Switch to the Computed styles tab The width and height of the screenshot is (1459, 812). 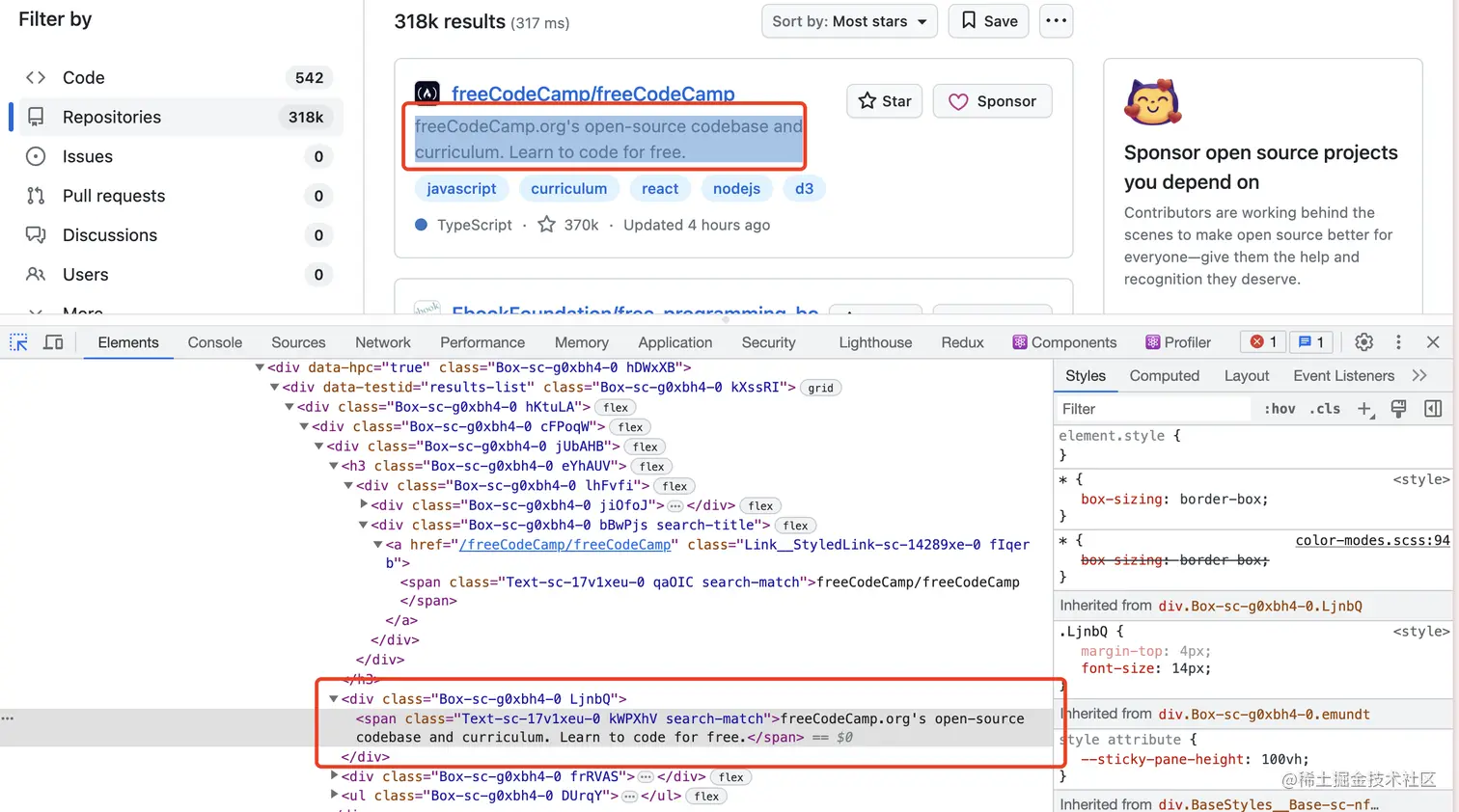click(1165, 376)
